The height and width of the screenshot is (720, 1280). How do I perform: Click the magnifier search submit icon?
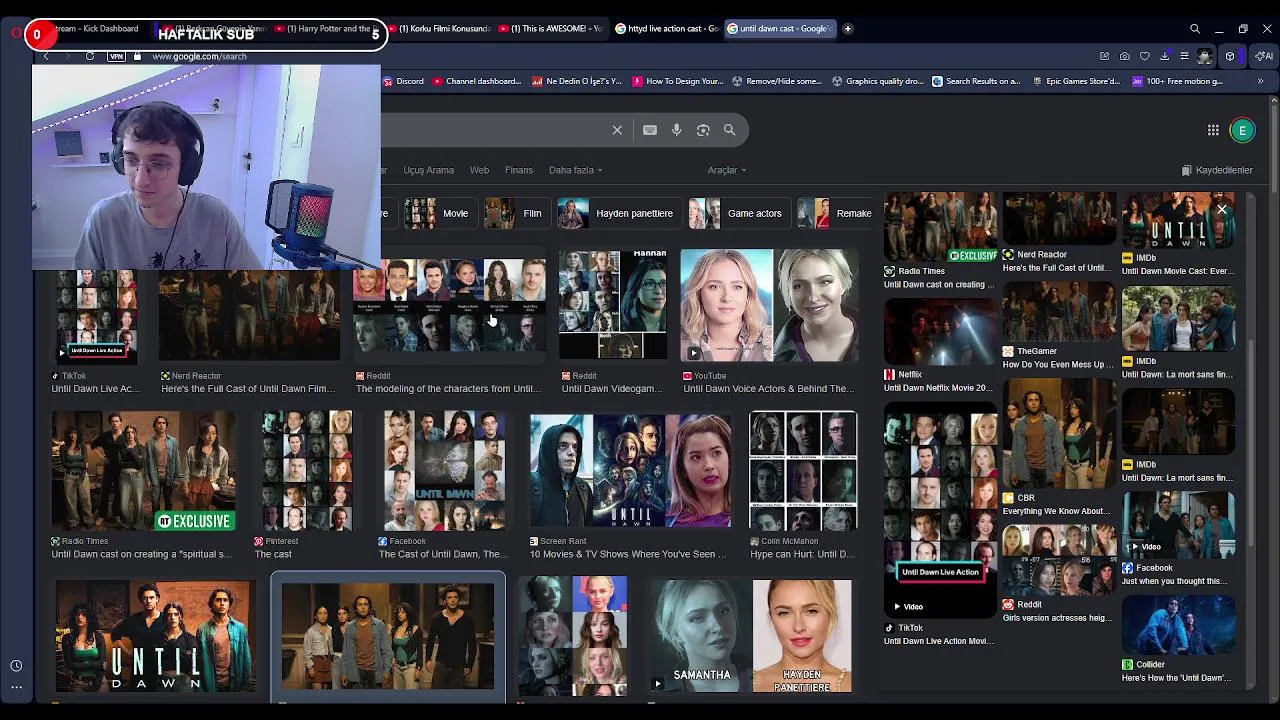coord(730,130)
